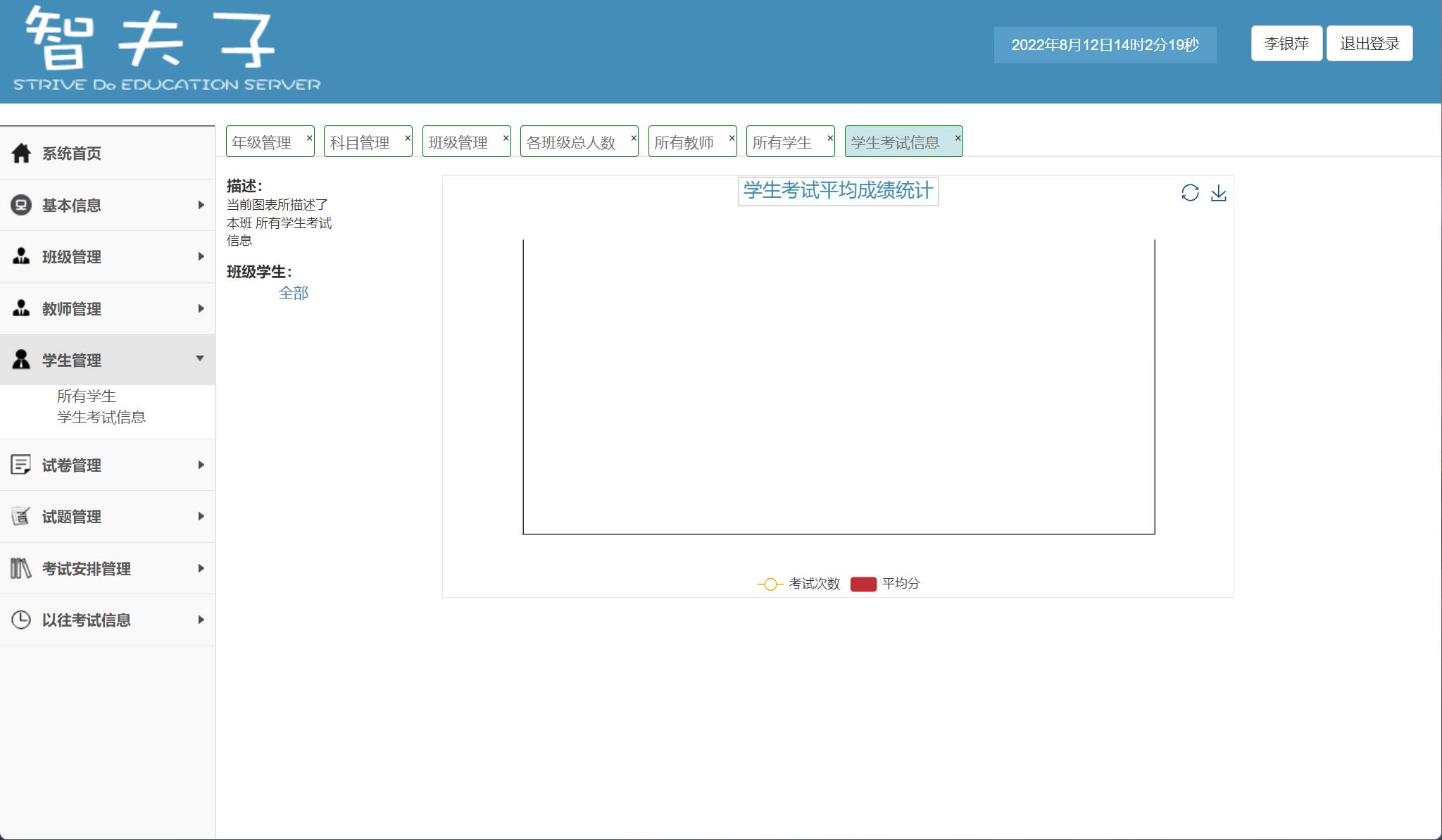Collapse the 学生管理 menu arrow
Viewport: 1442px width, 840px height.
click(200, 359)
